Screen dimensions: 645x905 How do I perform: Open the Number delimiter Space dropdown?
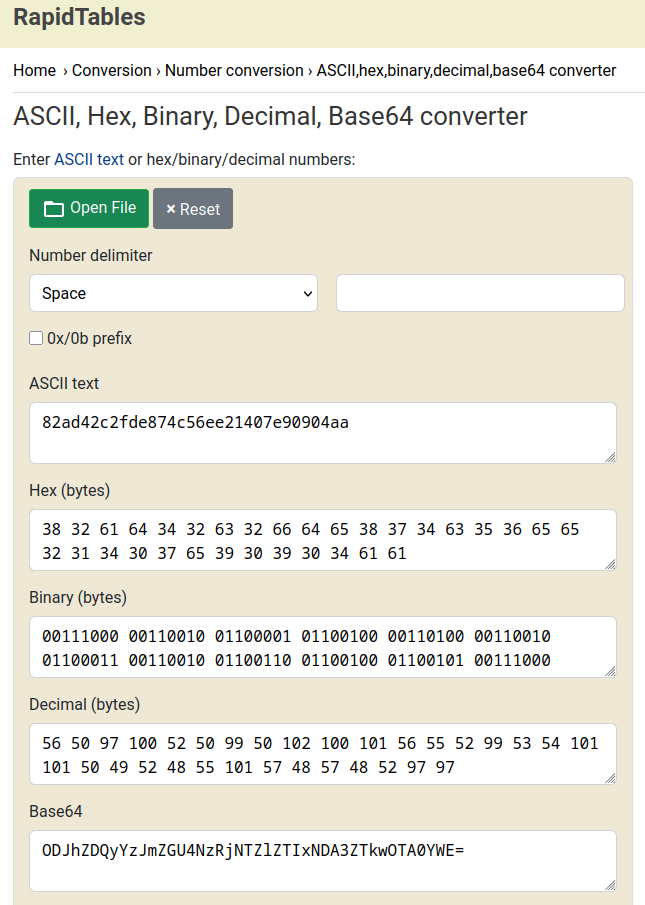[x=174, y=293]
